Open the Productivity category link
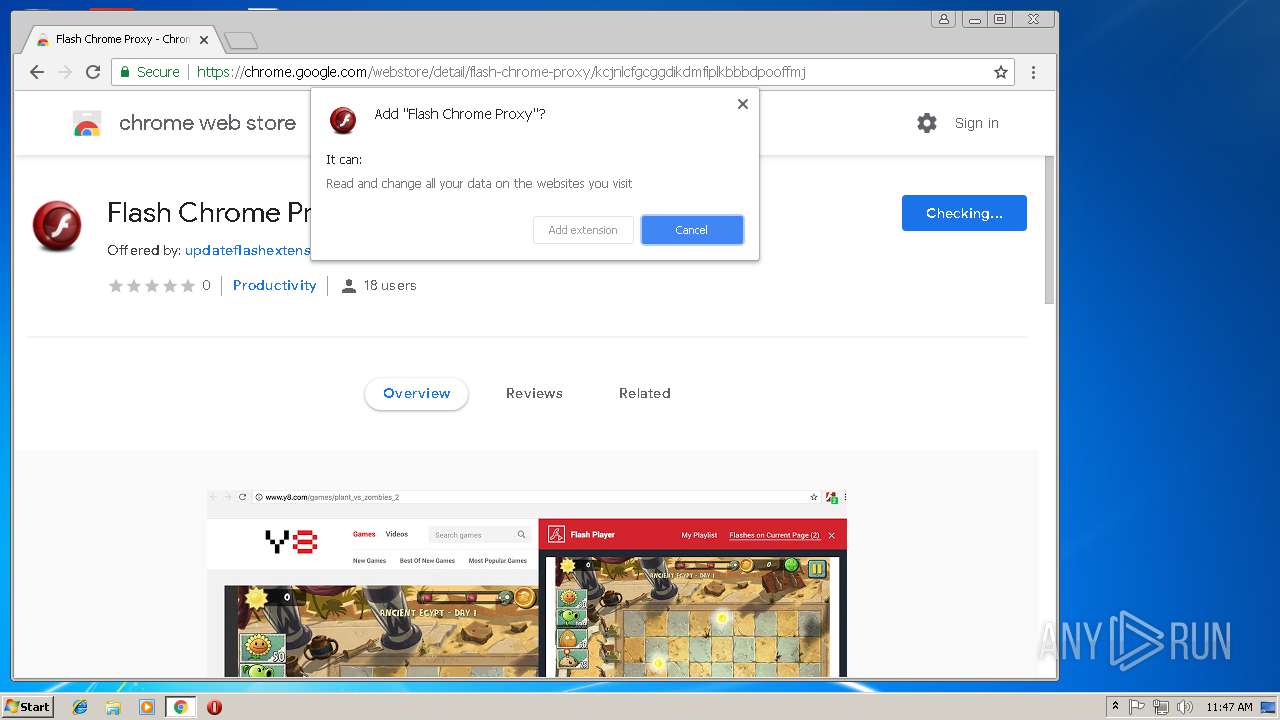 pos(274,285)
